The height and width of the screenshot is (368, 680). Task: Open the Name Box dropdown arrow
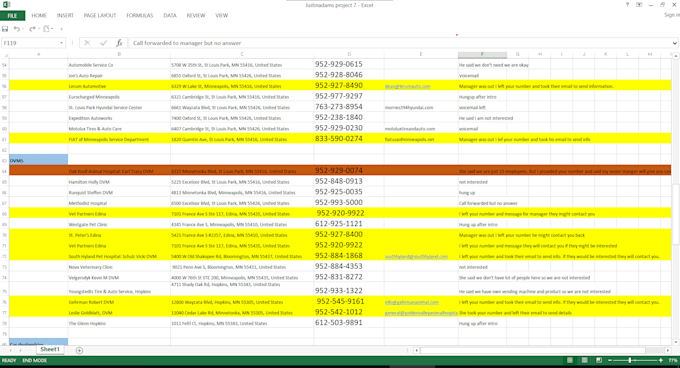coord(61,43)
